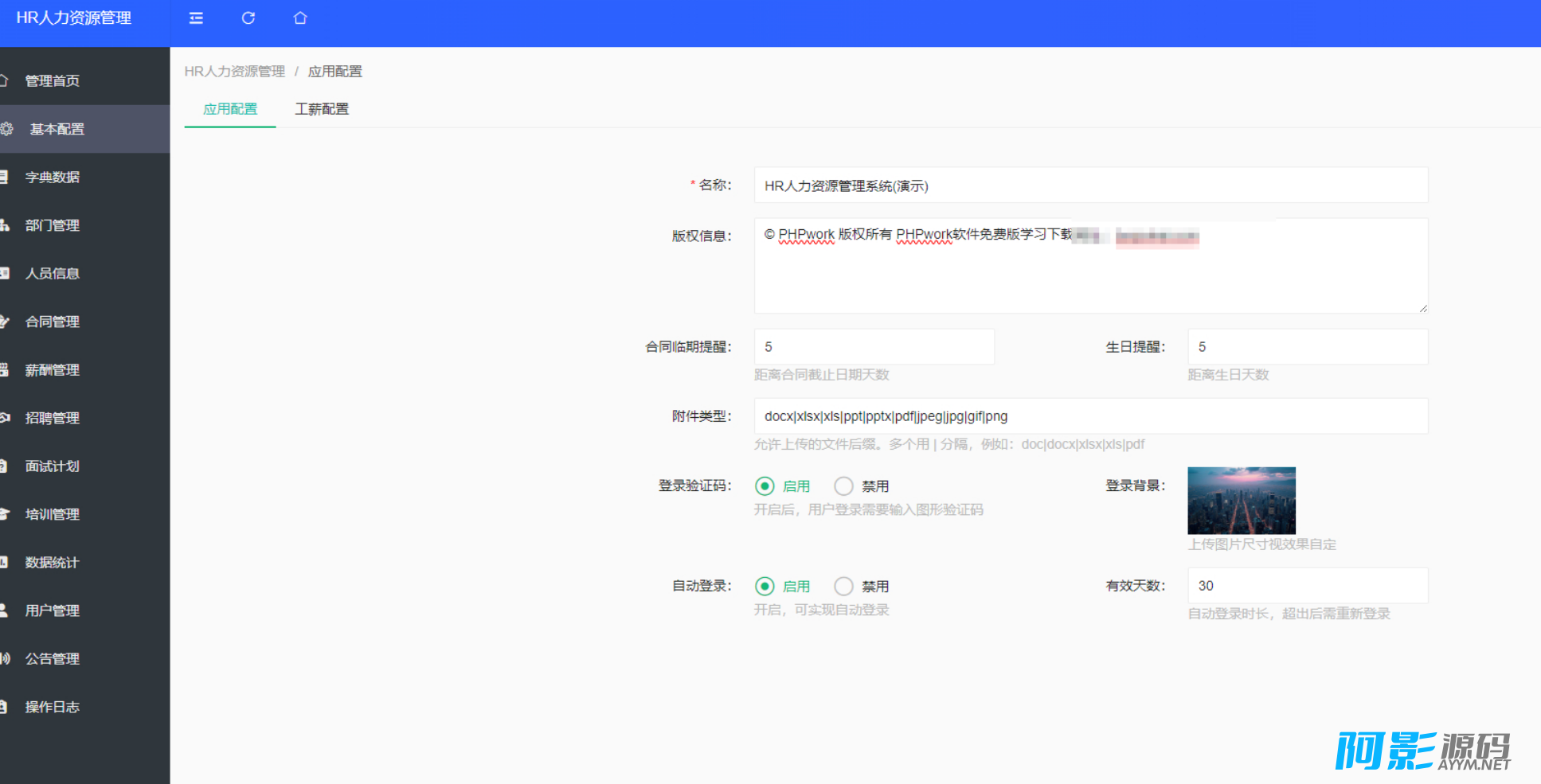Image resolution: width=1541 pixels, height=784 pixels.
Task: Select the 应用配置 tab
Action: click(x=230, y=109)
